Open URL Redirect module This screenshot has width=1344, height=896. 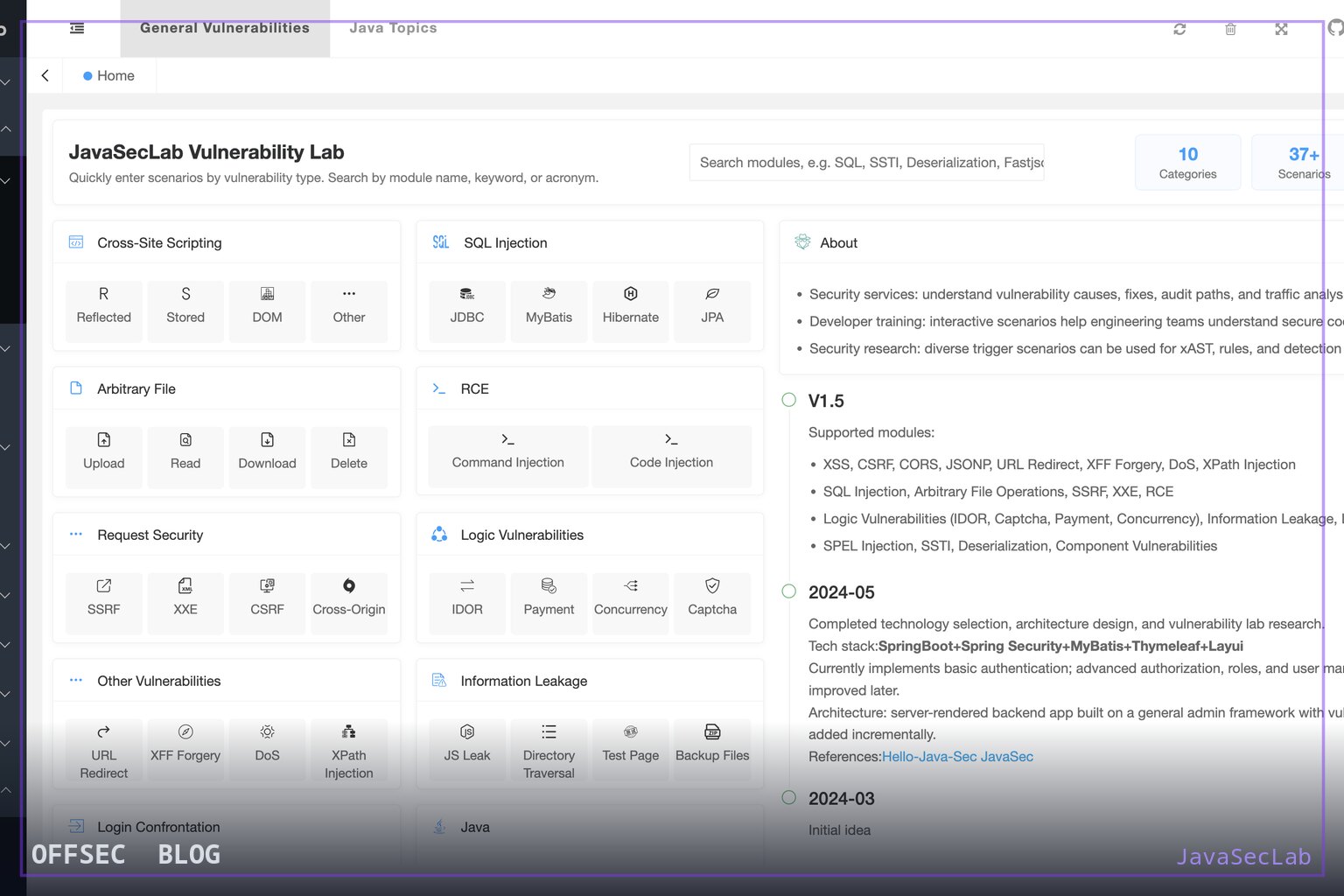104,751
